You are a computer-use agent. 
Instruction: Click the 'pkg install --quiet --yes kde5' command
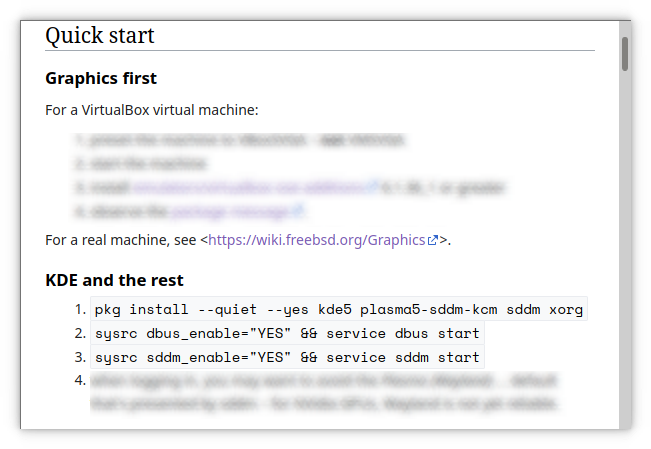(338, 308)
